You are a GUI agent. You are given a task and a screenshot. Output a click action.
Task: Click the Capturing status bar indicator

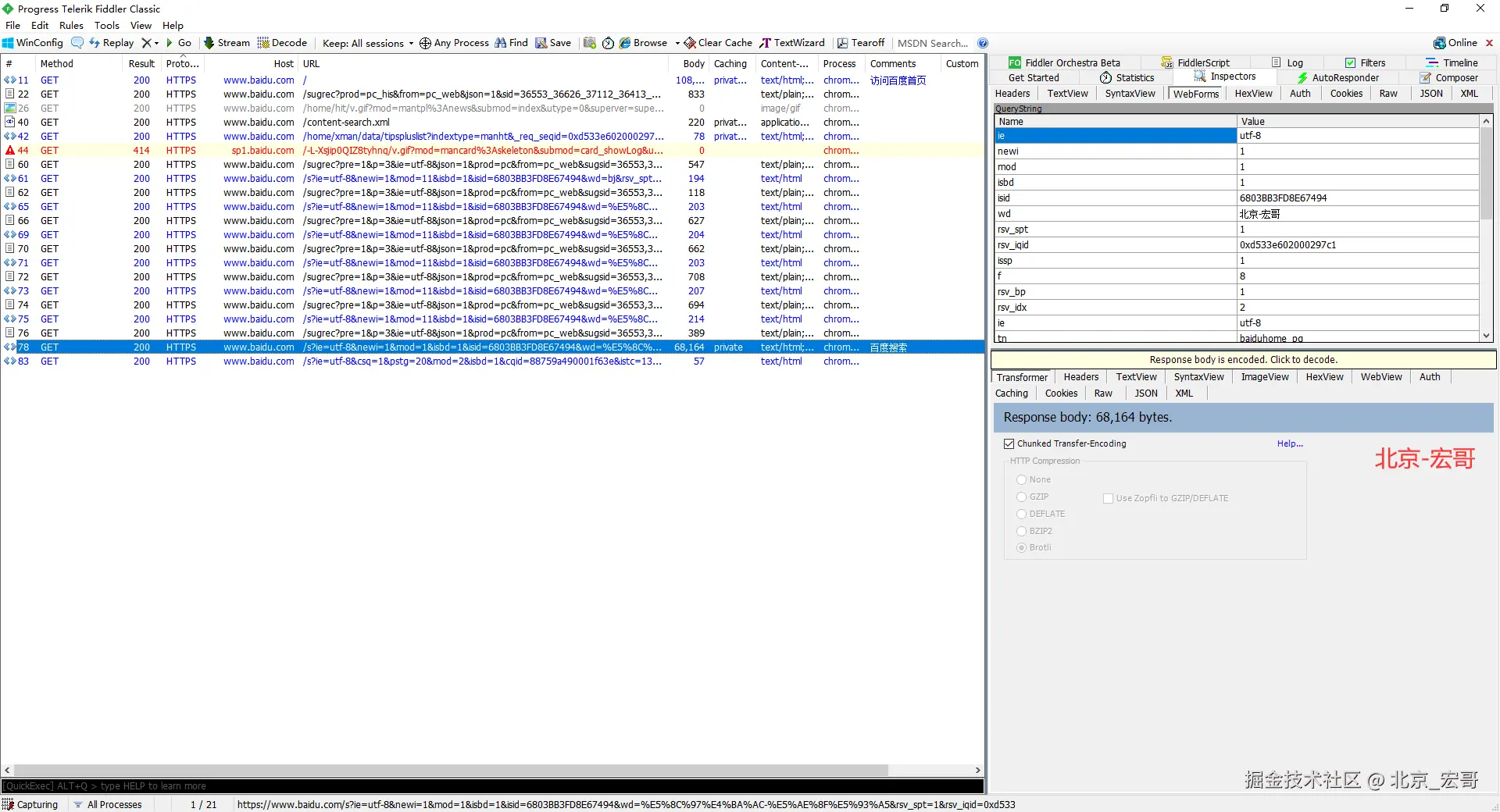(30, 804)
